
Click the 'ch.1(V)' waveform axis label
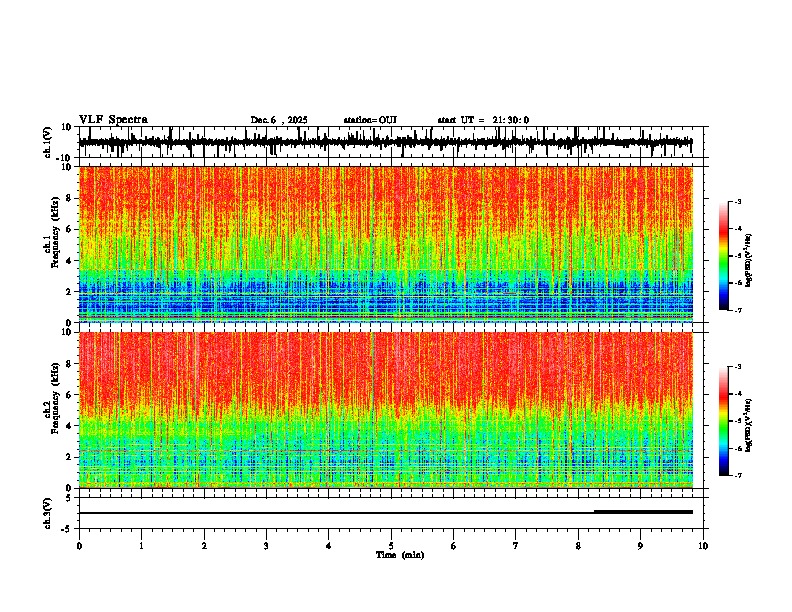point(48,142)
